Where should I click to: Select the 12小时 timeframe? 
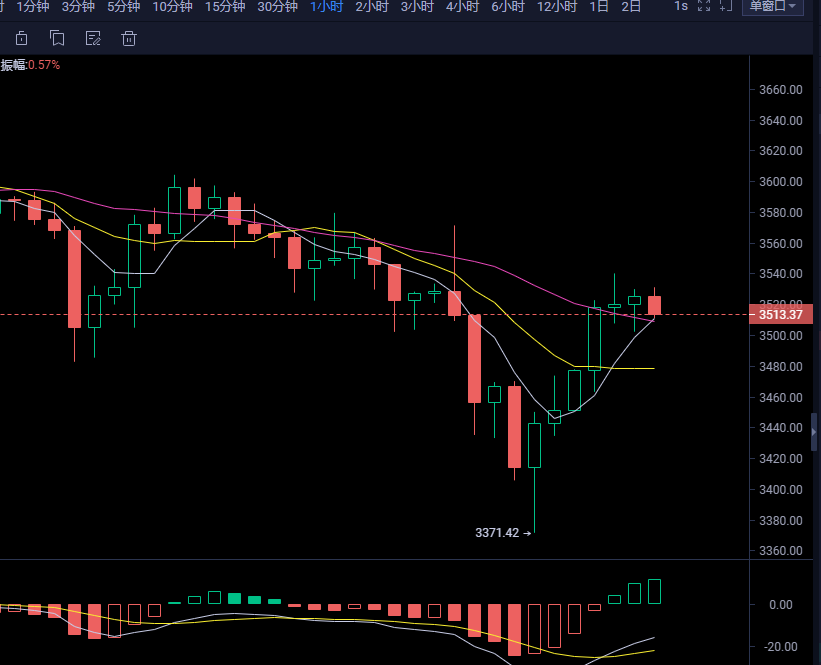tap(557, 6)
